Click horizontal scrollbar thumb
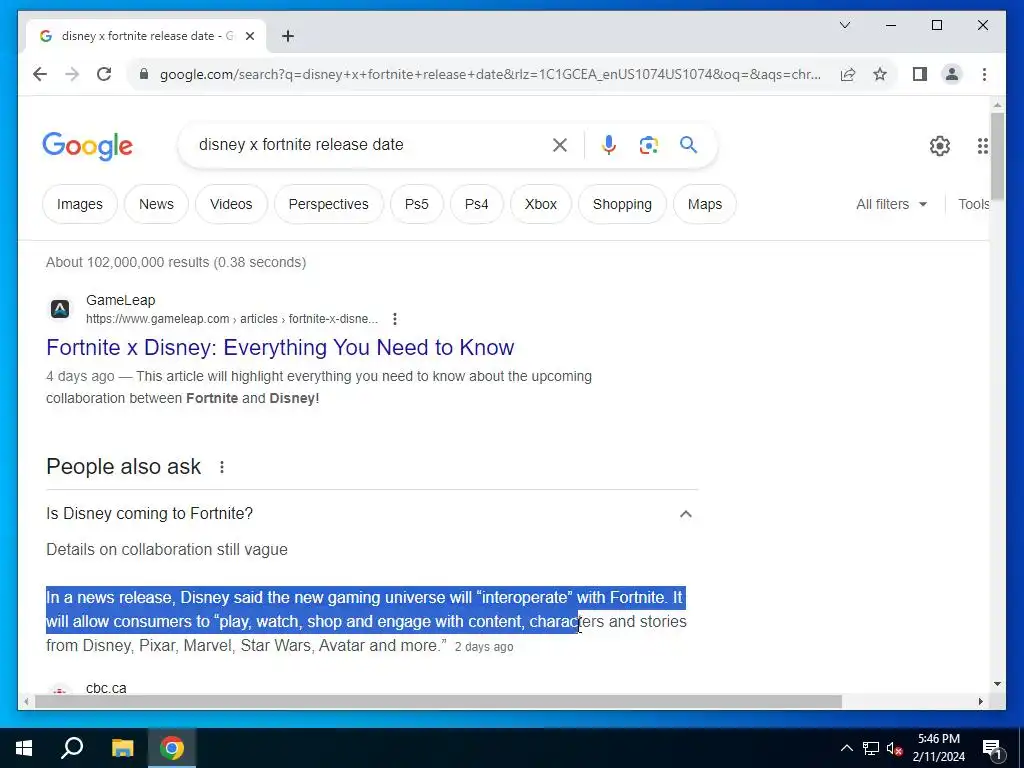 pos(438,701)
